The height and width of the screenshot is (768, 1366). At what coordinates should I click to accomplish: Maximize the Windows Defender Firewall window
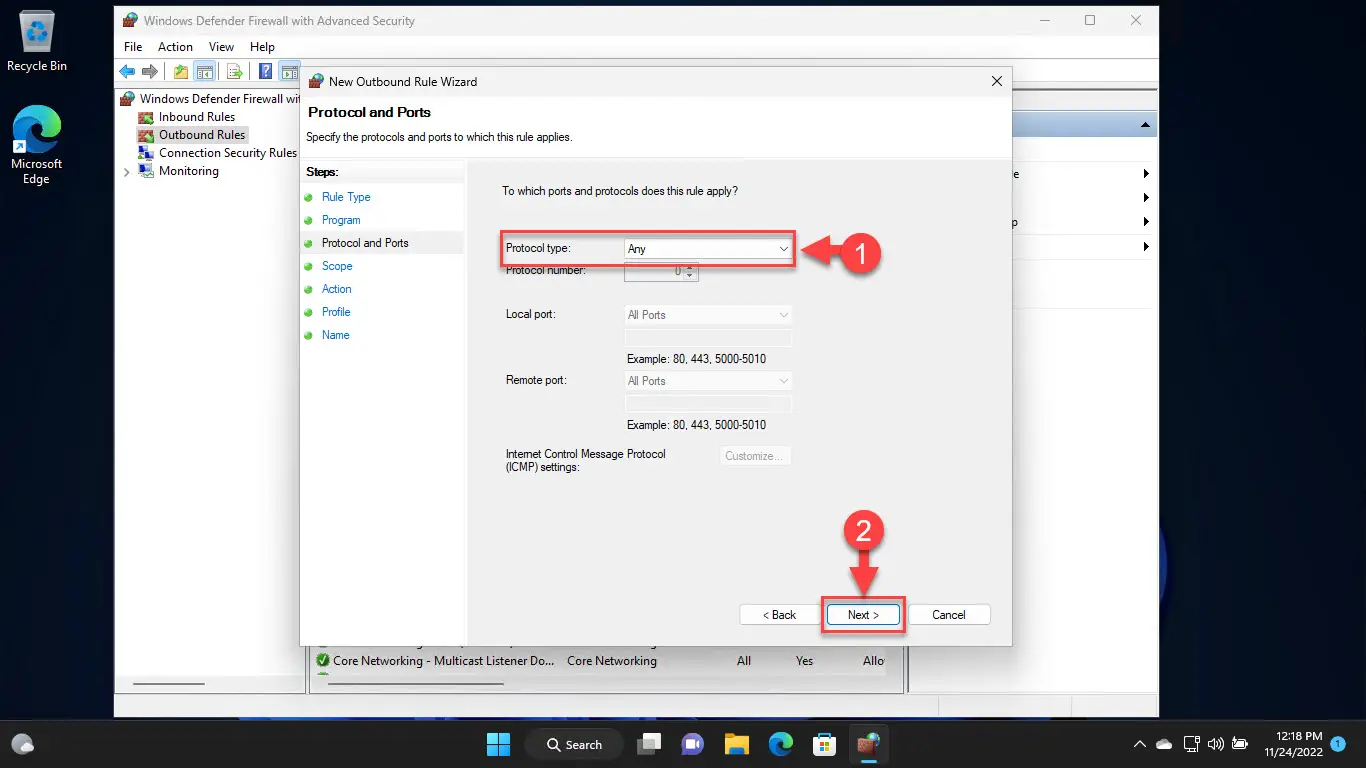[x=1089, y=20]
